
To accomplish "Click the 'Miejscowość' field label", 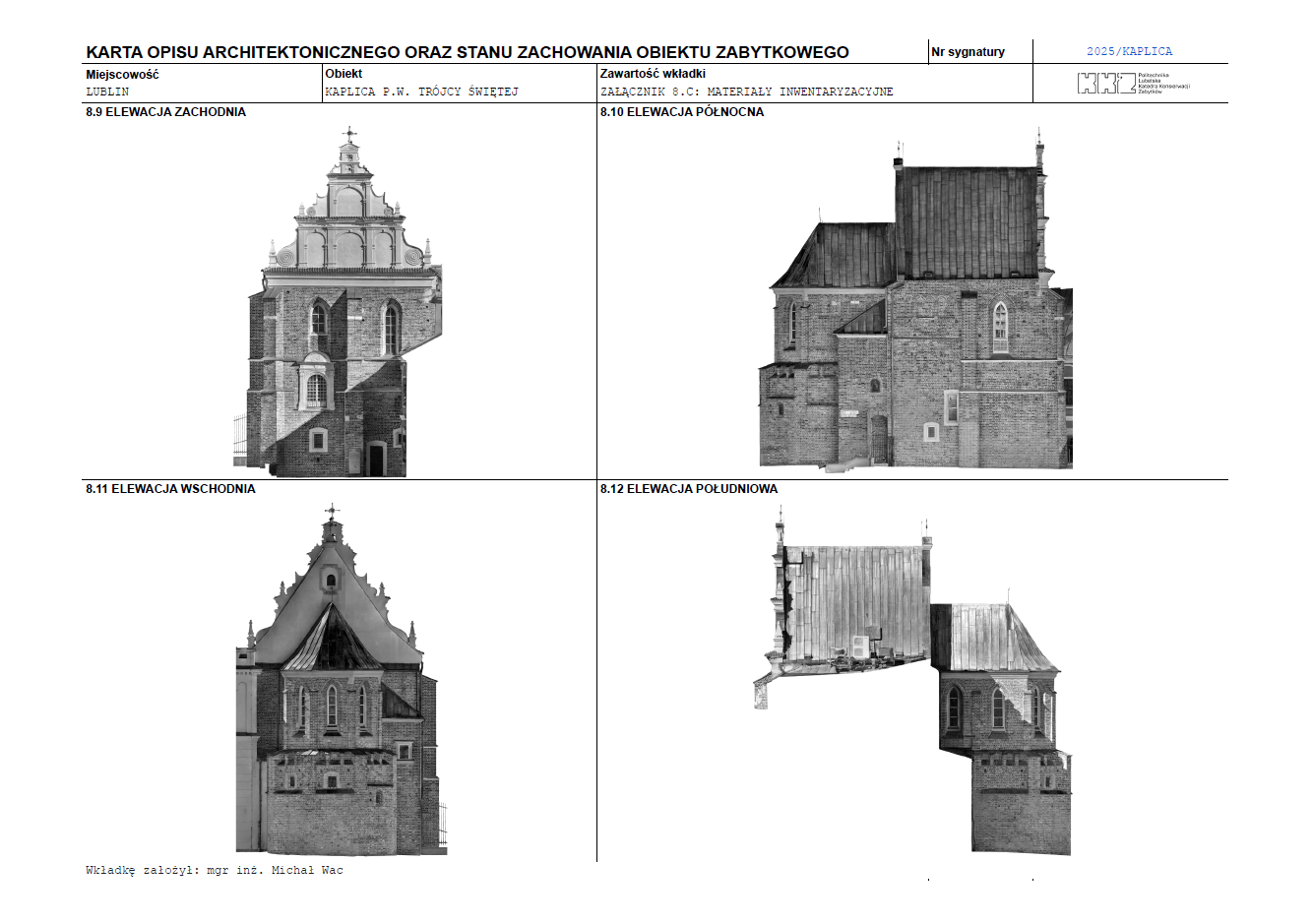I will coord(122,75).
